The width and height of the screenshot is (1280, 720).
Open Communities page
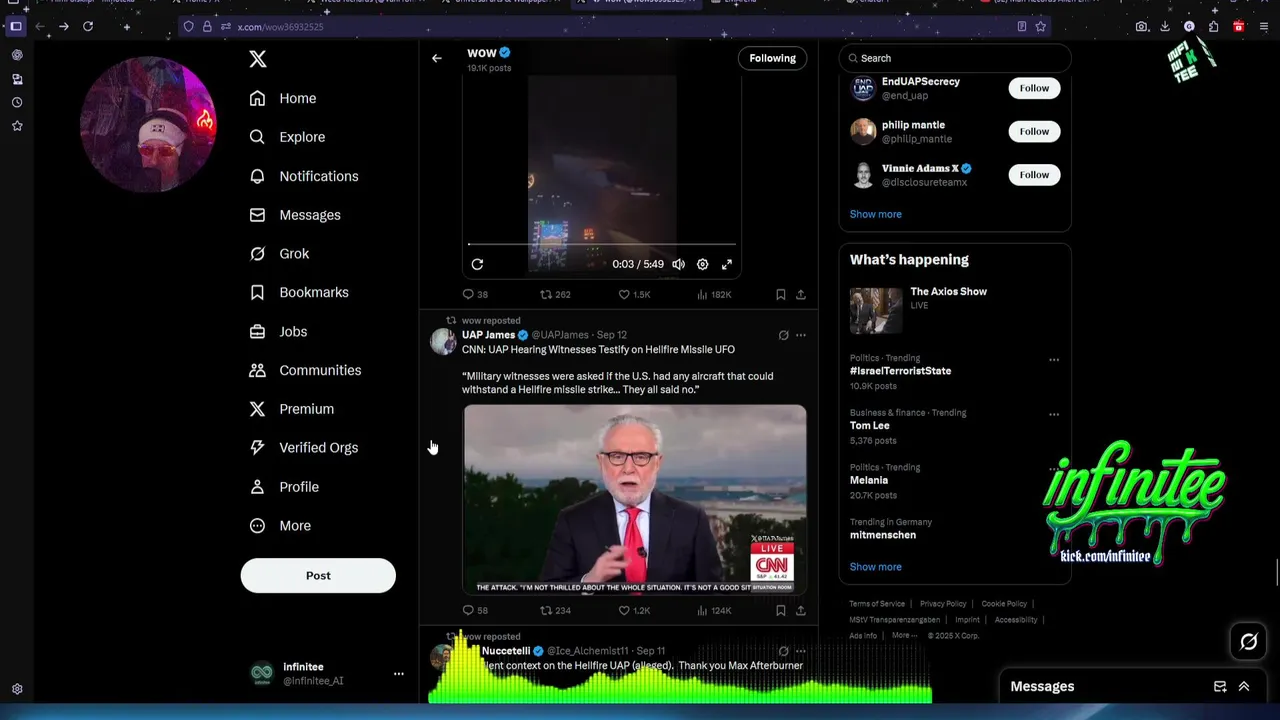305,370
